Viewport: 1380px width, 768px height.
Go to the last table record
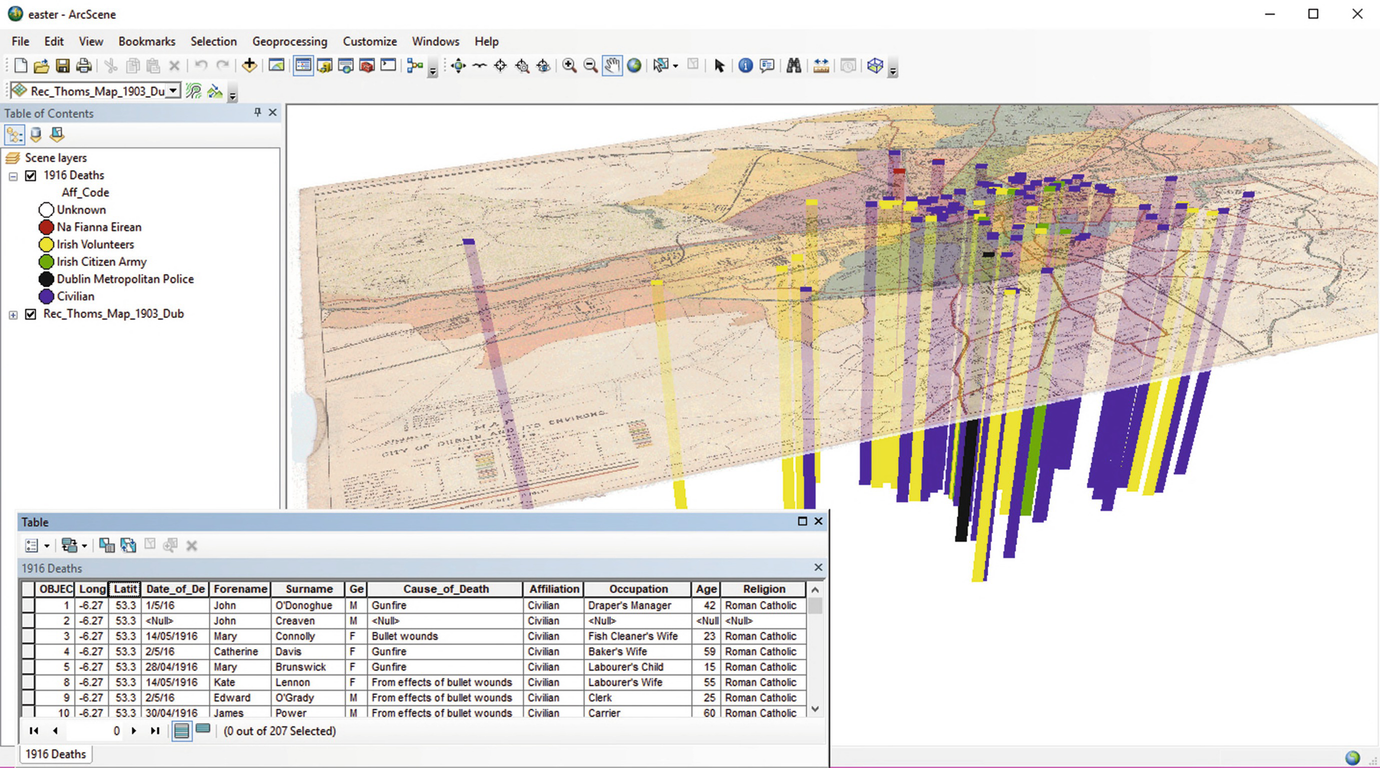coord(155,731)
